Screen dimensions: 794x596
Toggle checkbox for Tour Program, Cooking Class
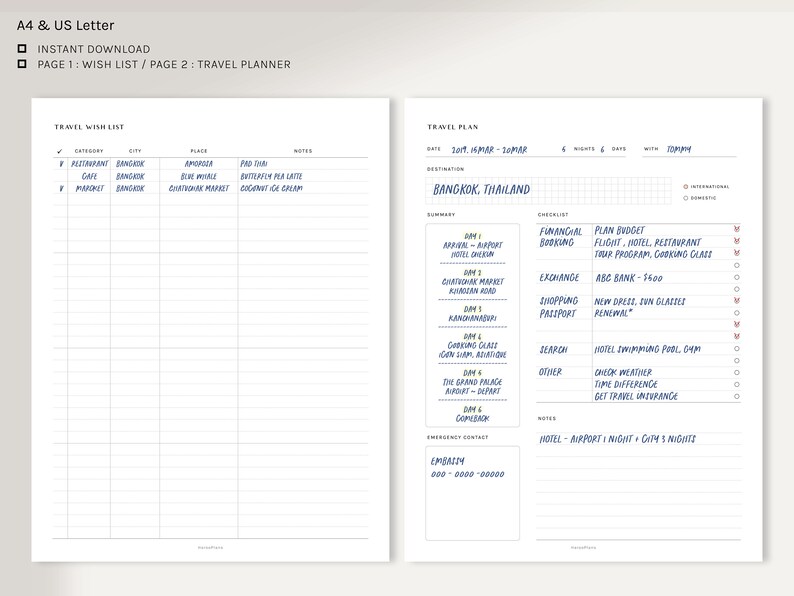coord(737,253)
